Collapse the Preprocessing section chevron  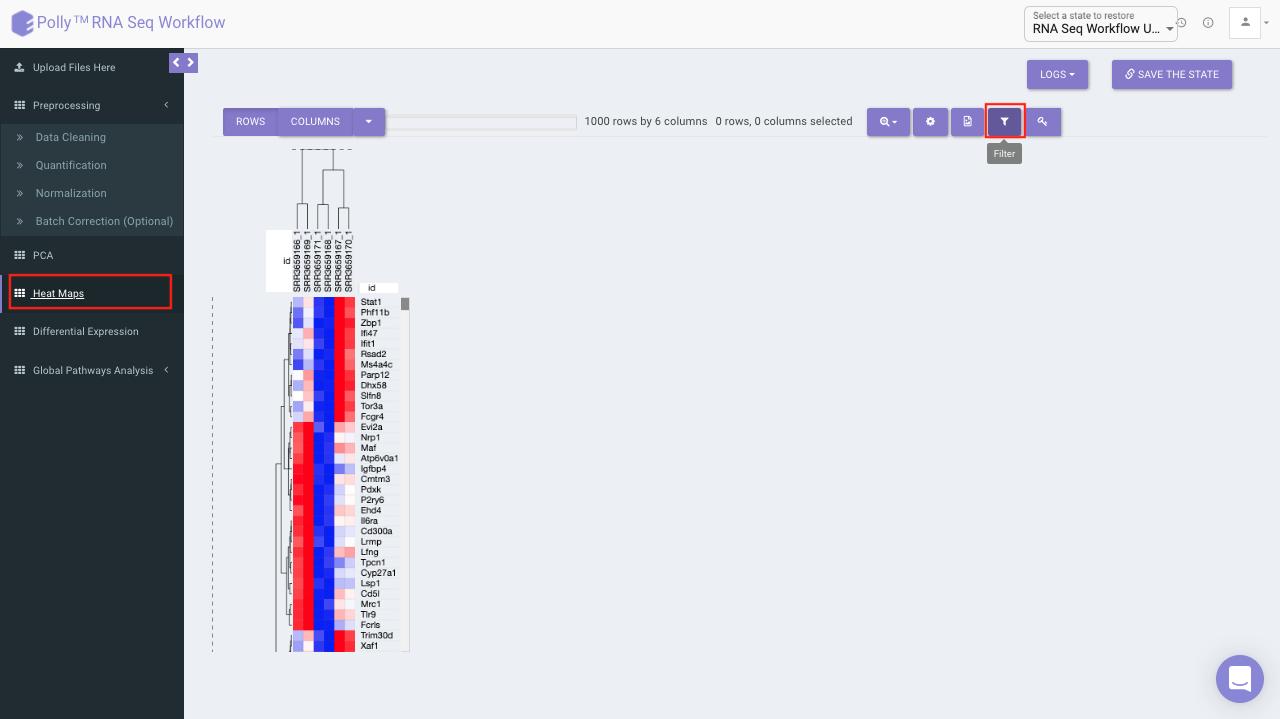pyautogui.click(x=167, y=105)
